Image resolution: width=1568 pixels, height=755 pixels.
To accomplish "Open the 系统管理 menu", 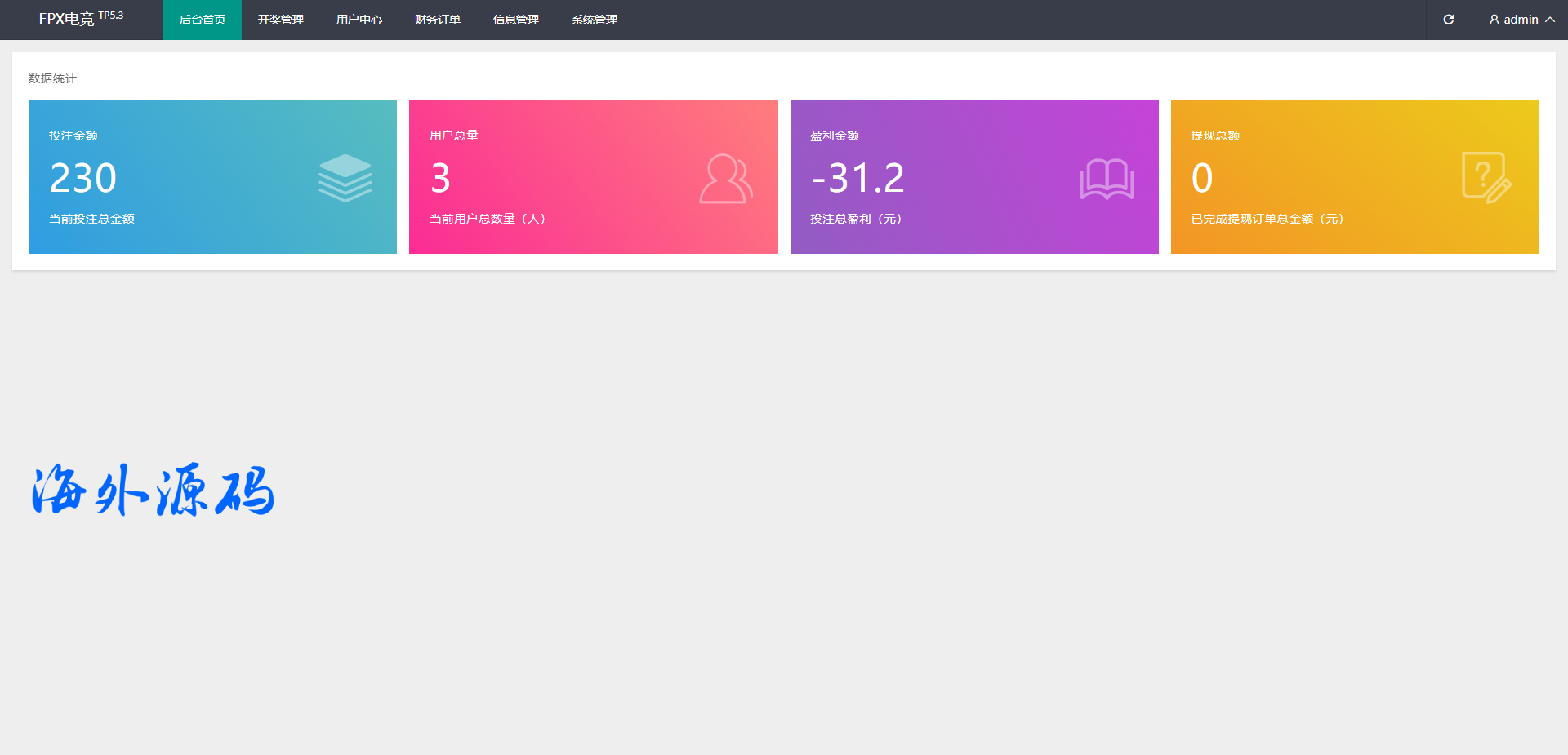I will [595, 20].
